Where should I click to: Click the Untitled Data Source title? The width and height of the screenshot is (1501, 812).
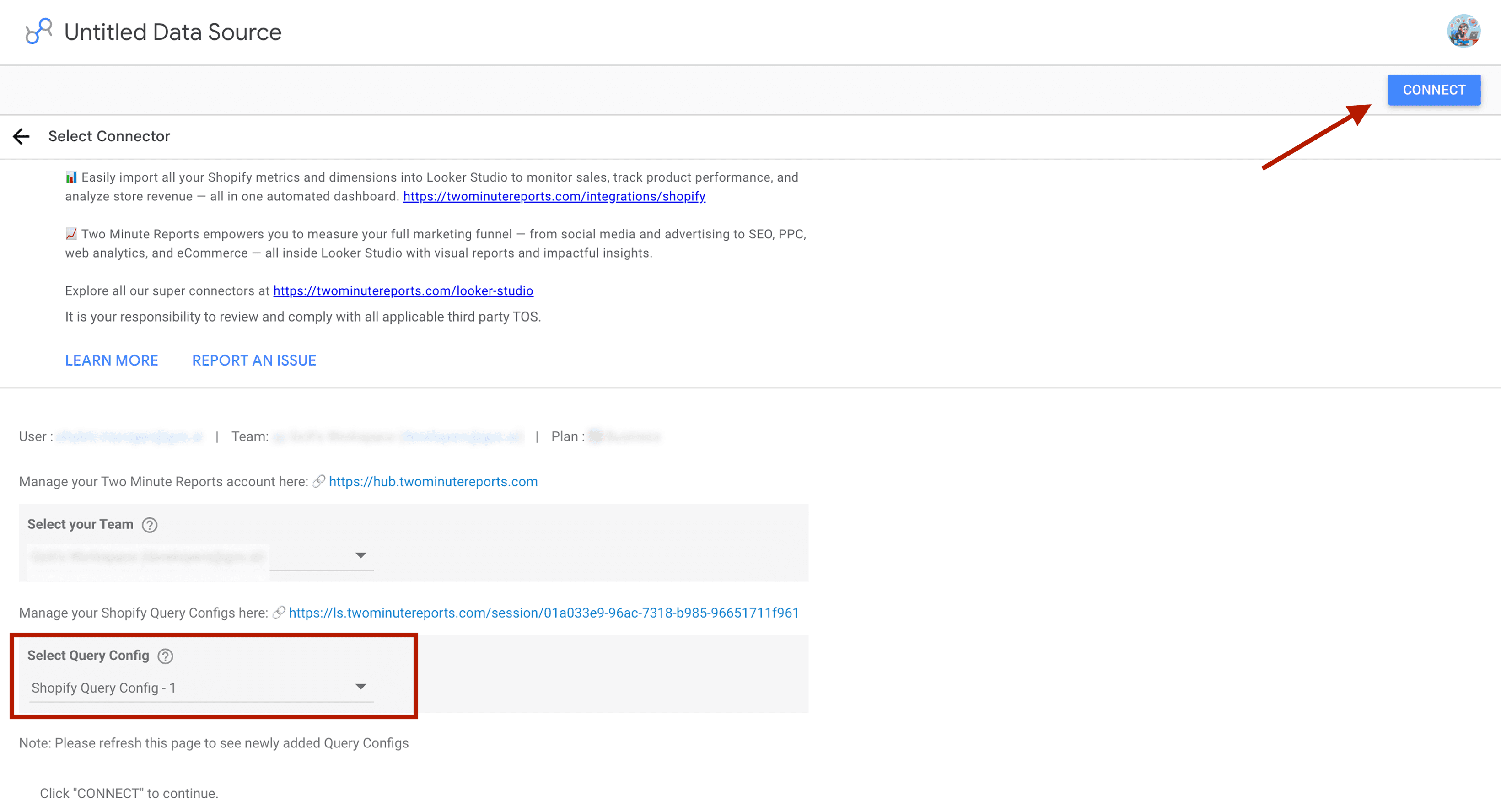coord(172,32)
